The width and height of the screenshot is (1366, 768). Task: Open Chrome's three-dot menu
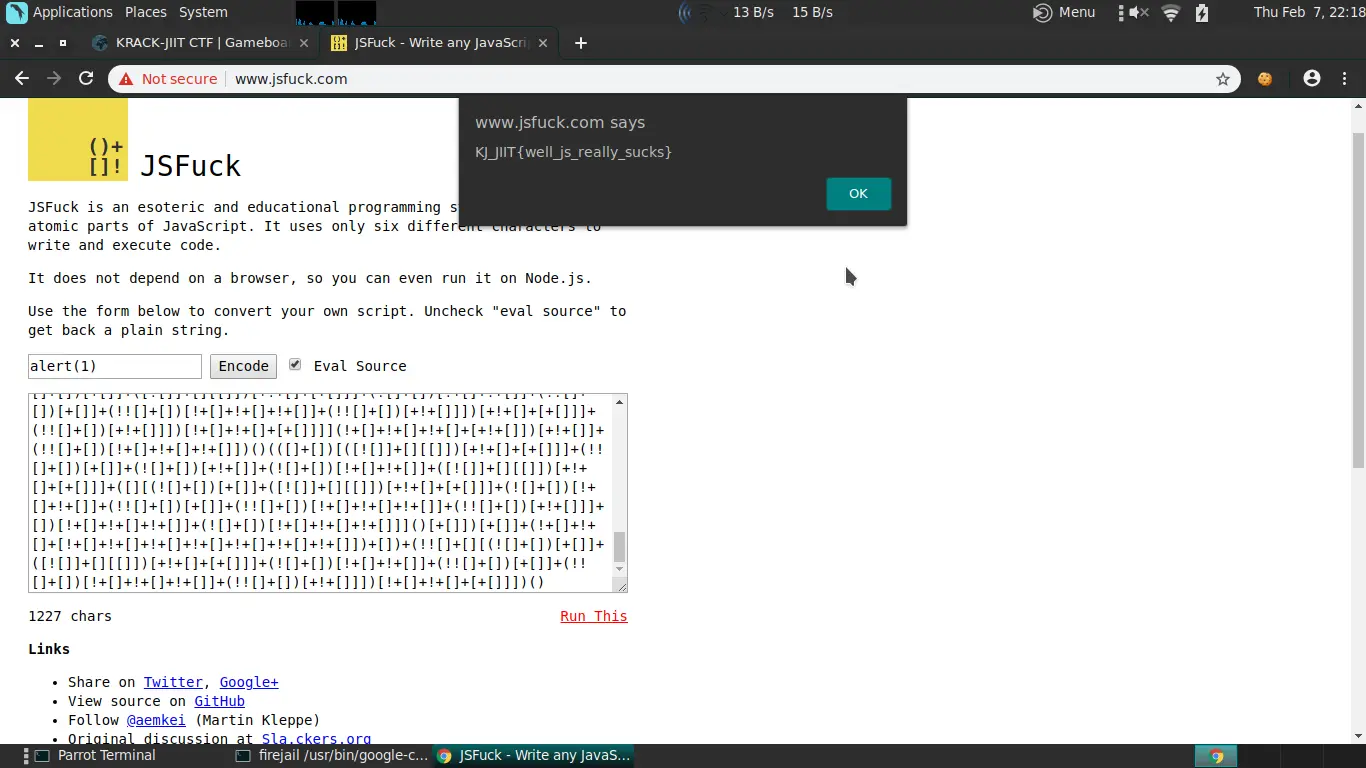click(1344, 79)
